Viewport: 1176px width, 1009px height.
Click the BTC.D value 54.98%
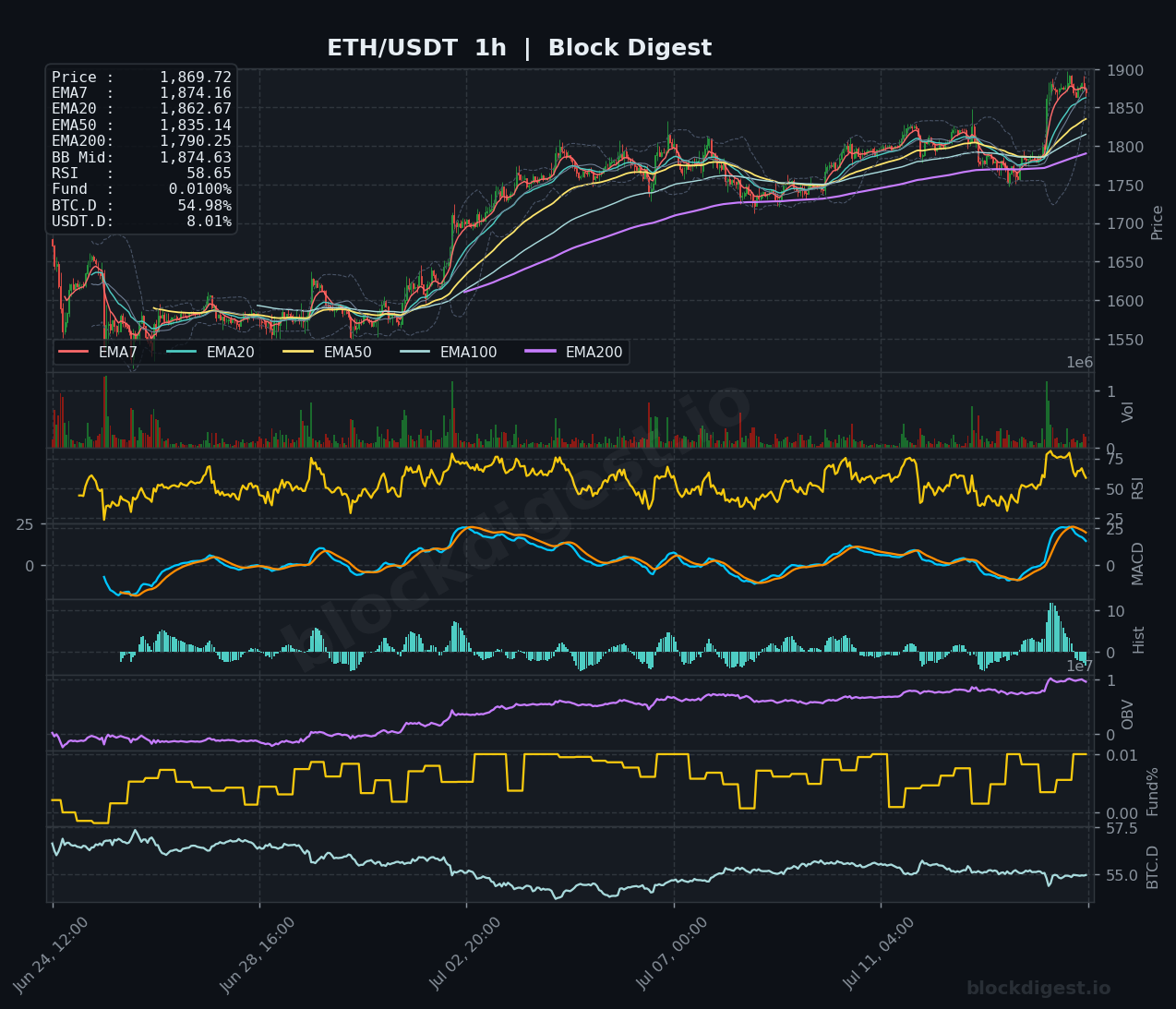coord(205,205)
